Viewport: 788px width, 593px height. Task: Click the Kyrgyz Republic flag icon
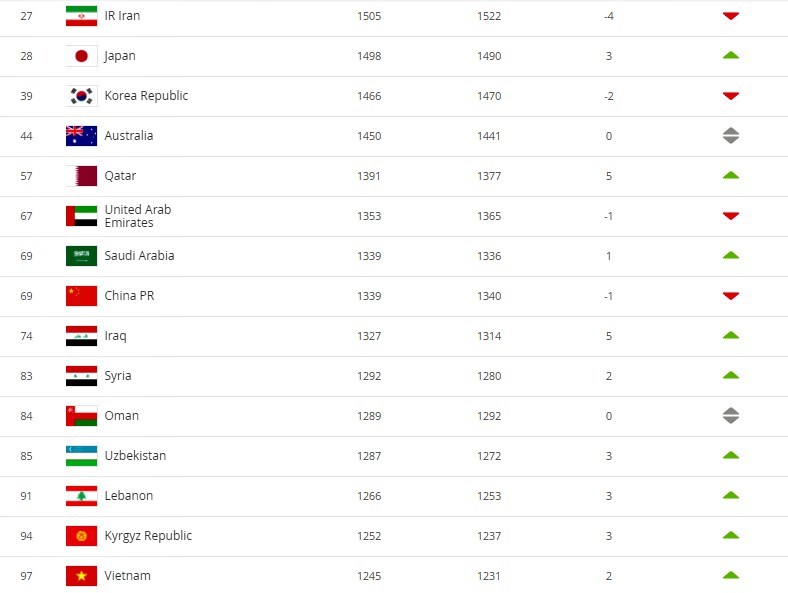point(81,536)
